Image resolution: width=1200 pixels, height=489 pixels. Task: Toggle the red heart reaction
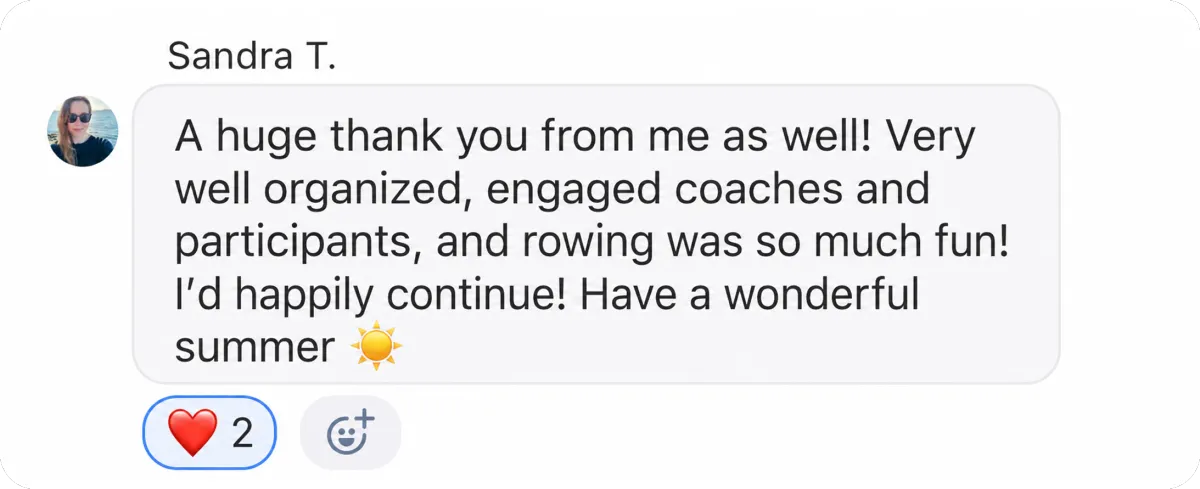click(209, 432)
